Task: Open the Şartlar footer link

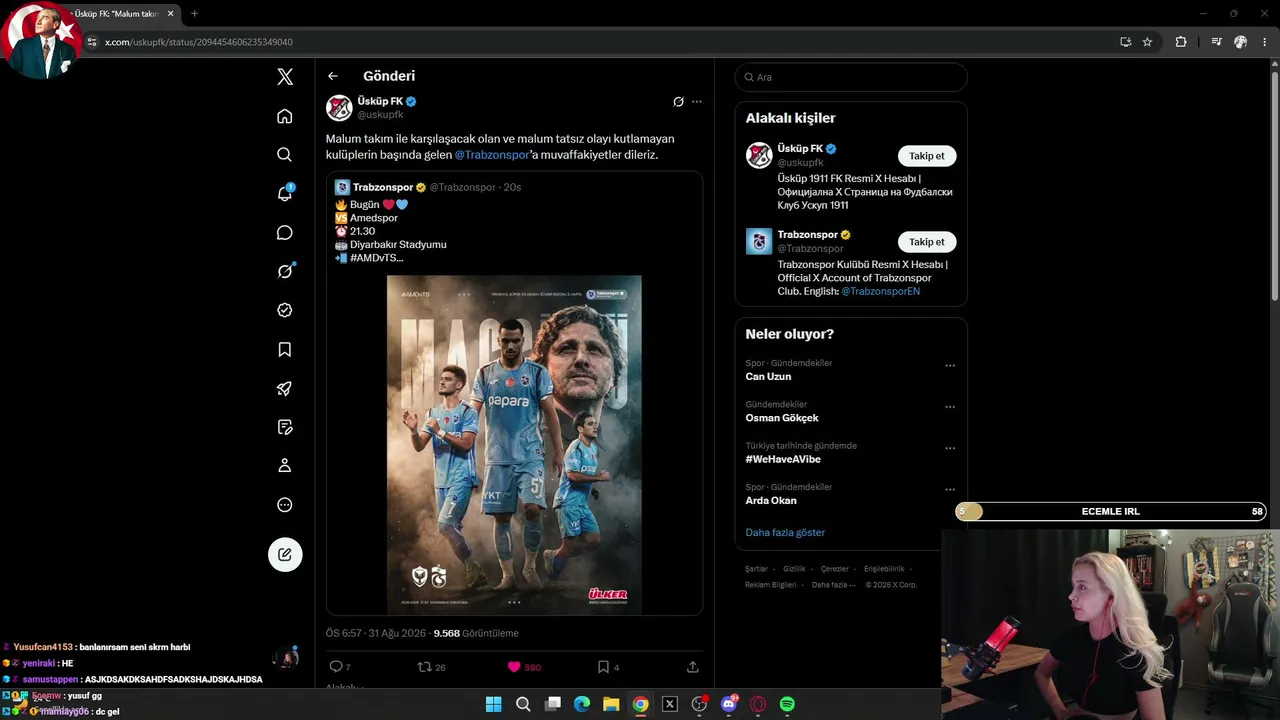Action: 756,569
